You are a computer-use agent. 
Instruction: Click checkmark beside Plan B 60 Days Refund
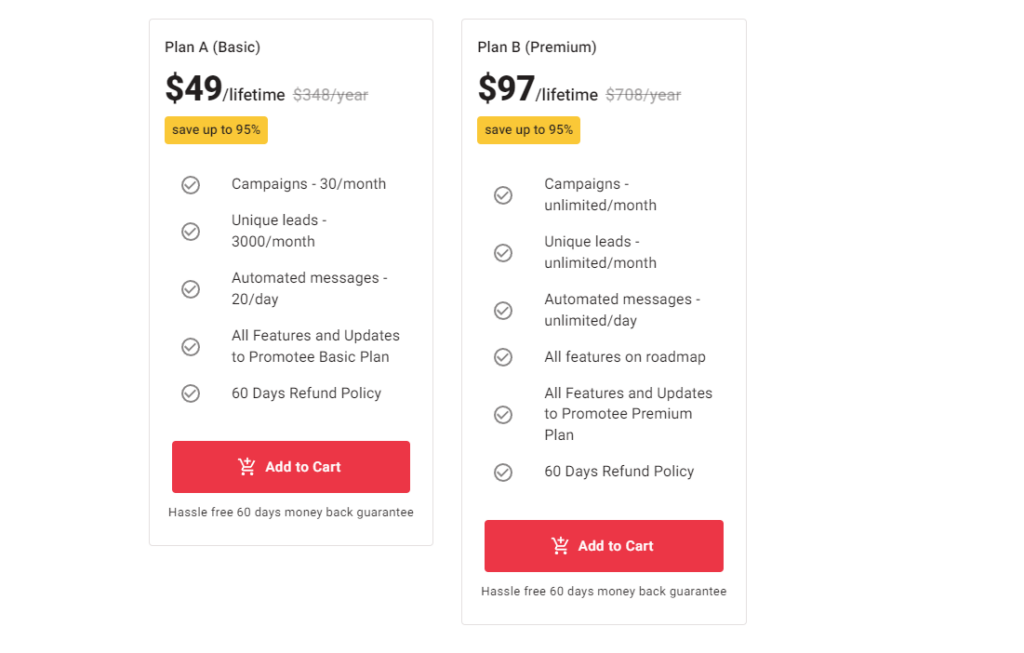[x=503, y=472]
